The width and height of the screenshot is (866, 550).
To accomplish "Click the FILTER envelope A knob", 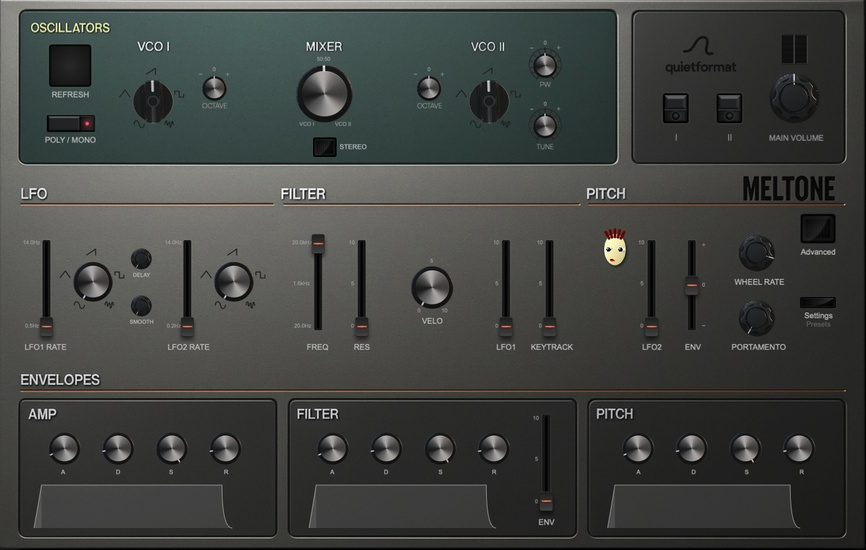I will click(332, 448).
